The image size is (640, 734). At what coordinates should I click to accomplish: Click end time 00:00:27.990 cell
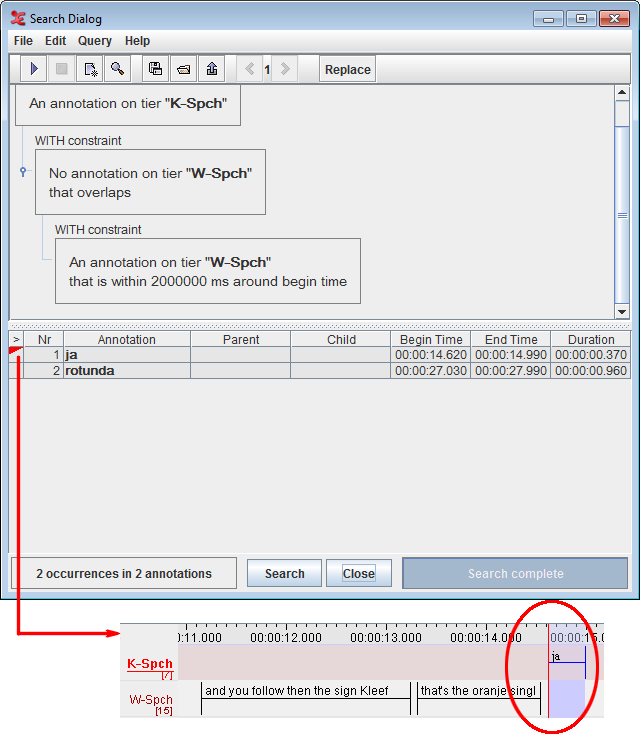click(x=511, y=371)
